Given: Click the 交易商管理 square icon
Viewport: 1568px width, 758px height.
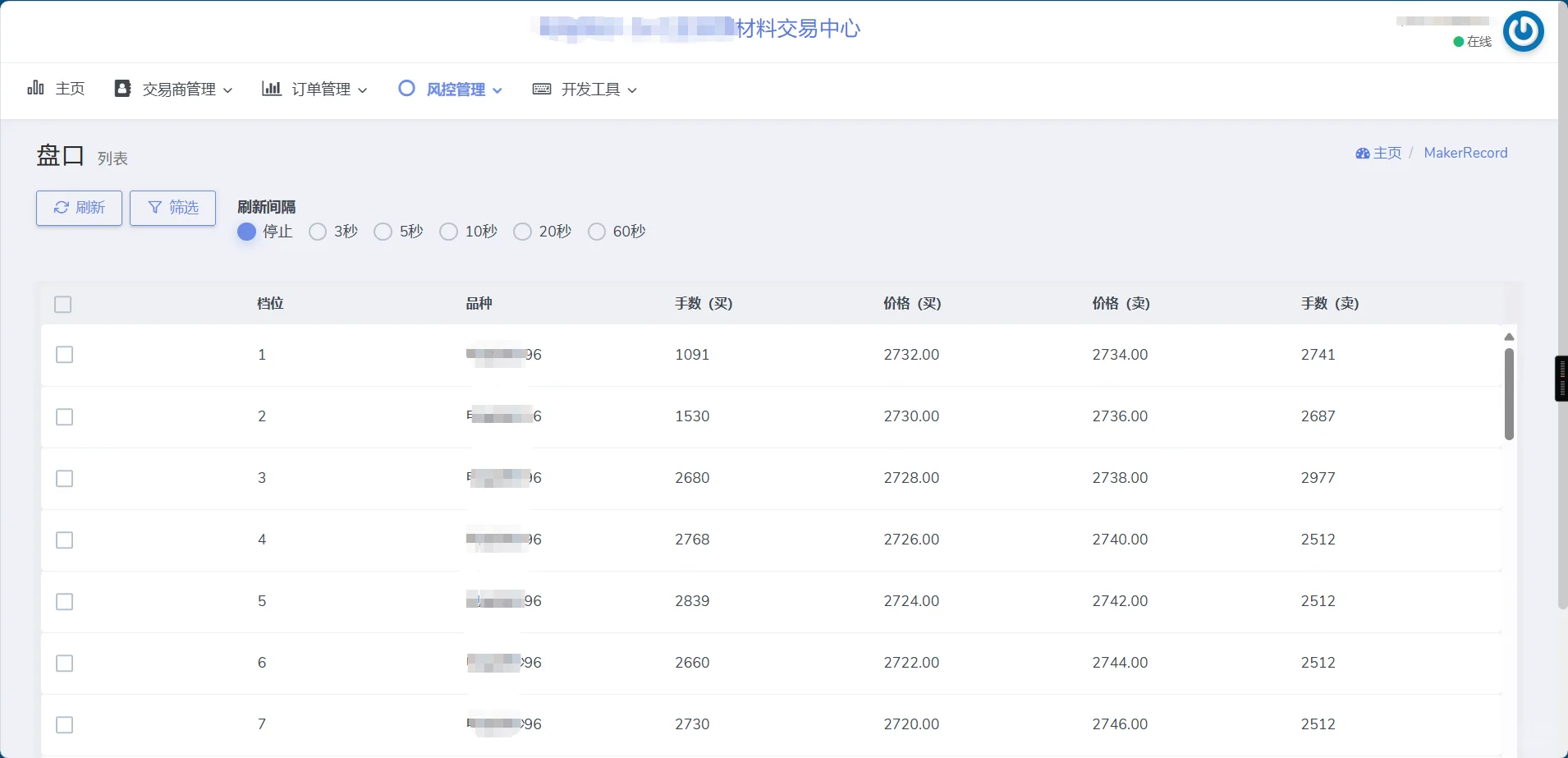Looking at the screenshot, I should point(121,88).
